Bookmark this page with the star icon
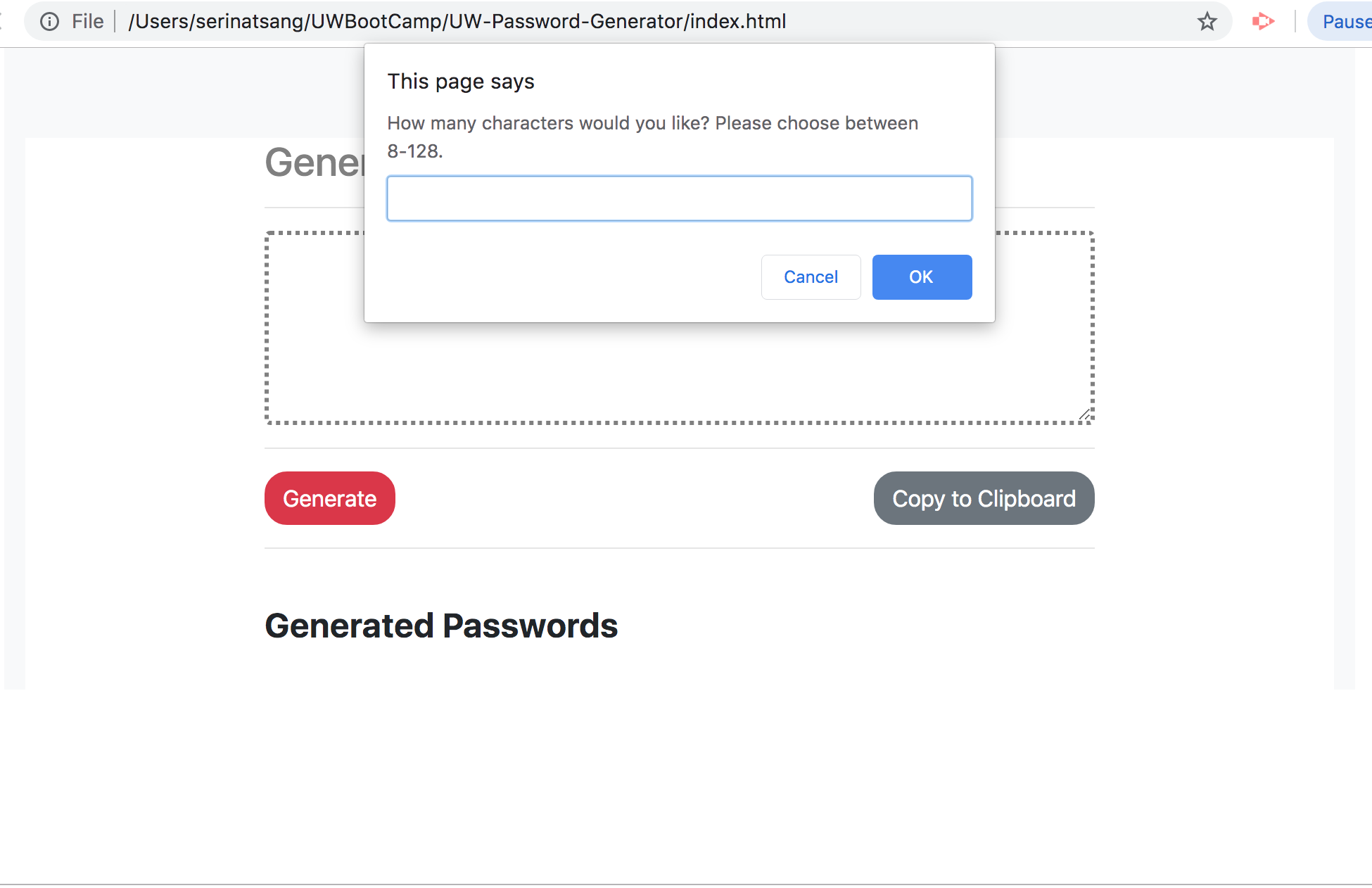The height and width of the screenshot is (888, 1372). [1207, 21]
